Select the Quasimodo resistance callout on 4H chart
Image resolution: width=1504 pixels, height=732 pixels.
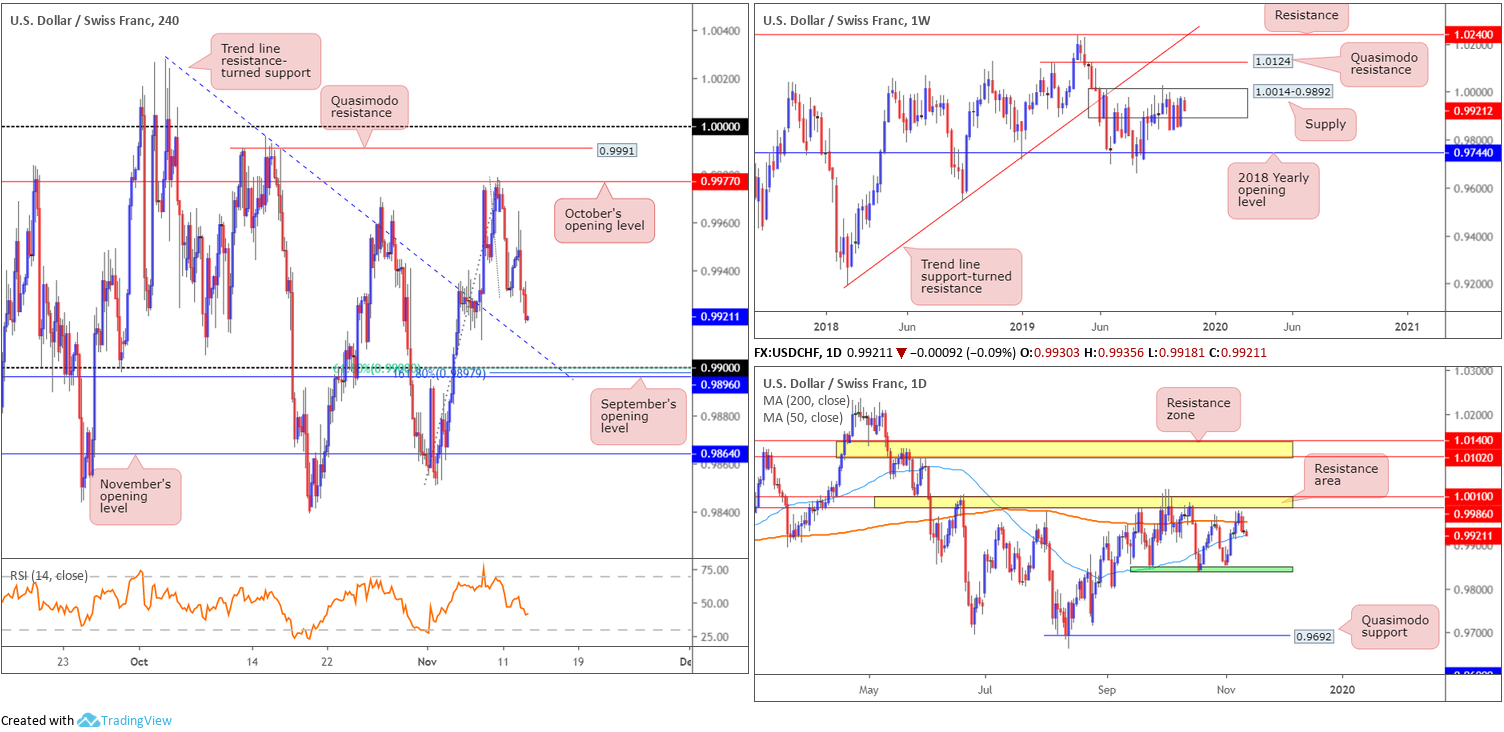click(364, 107)
